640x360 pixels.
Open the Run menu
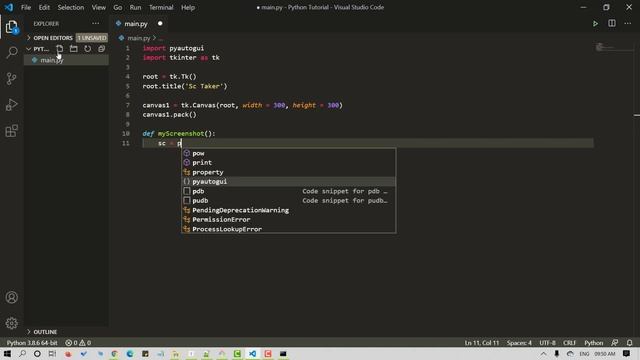pyautogui.click(x=135, y=7)
